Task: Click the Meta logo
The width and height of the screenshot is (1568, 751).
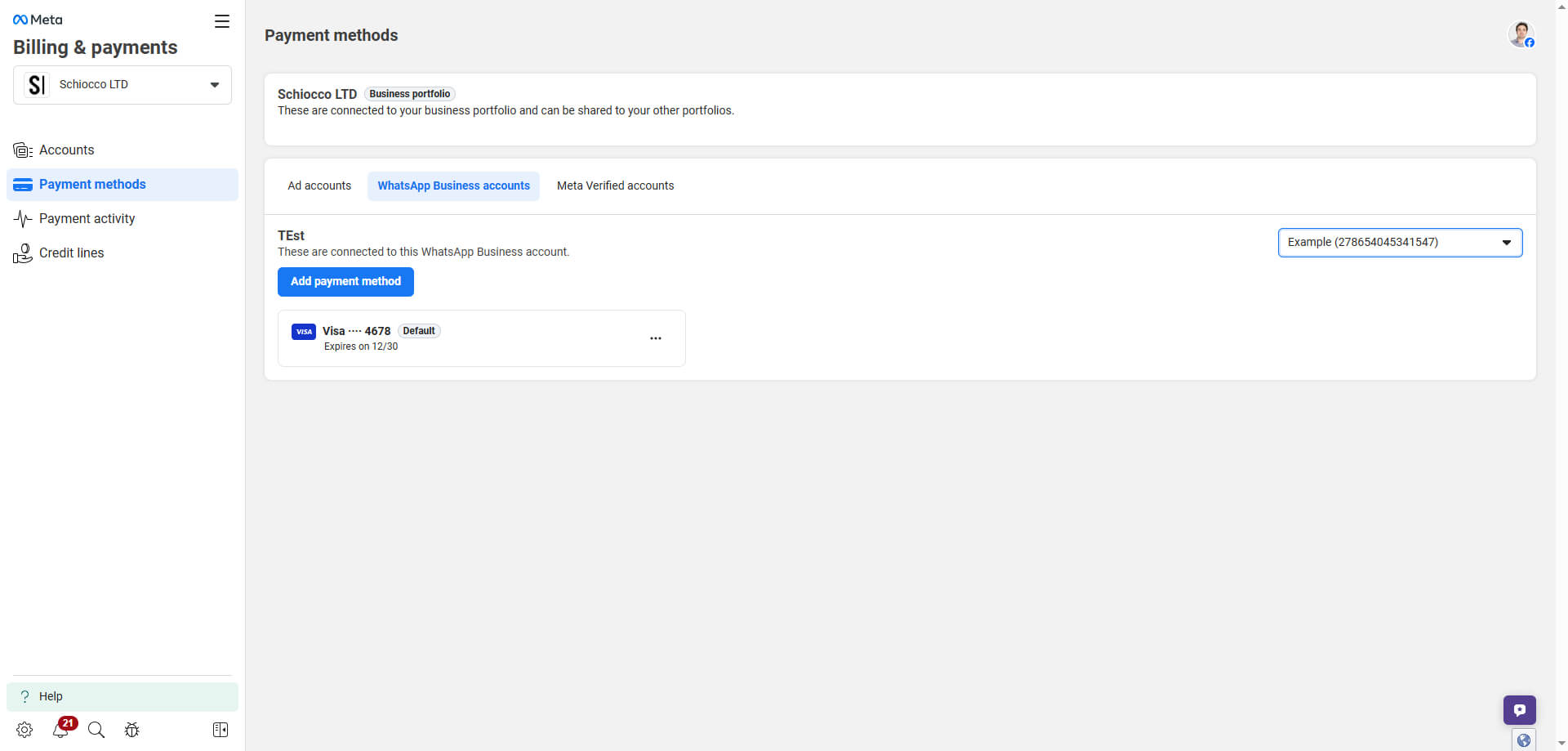Action: (38, 20)
